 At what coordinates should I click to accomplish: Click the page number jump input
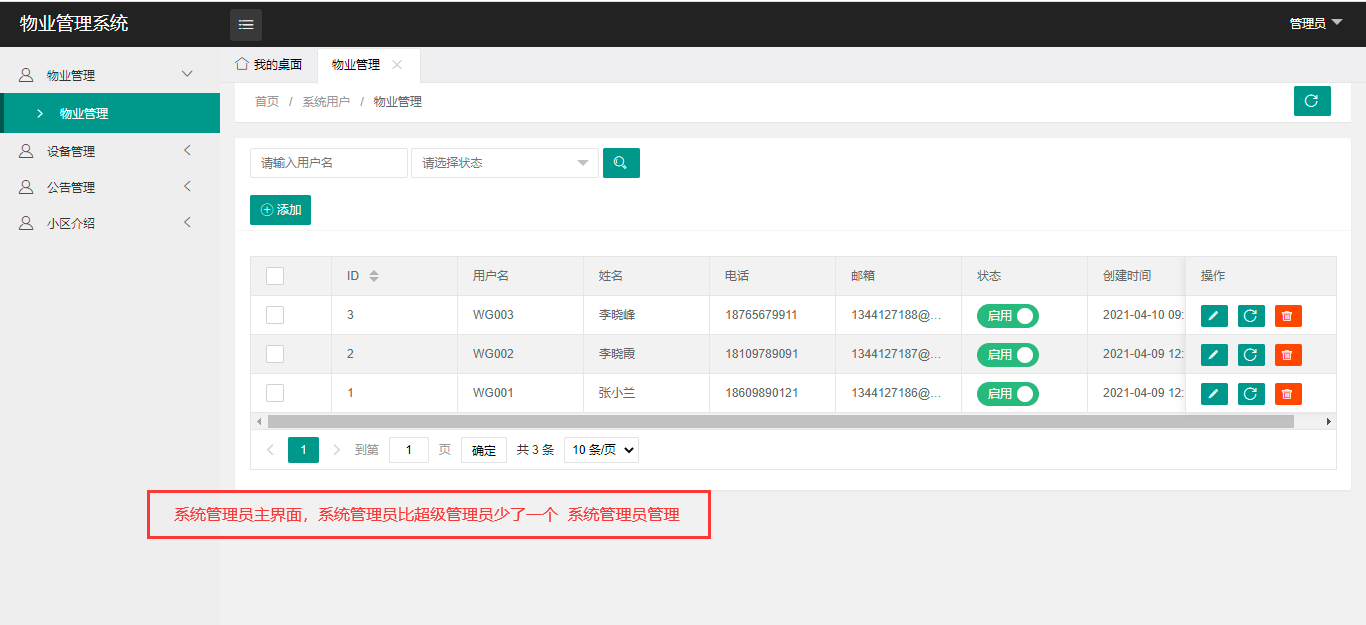tap(409, 450)
